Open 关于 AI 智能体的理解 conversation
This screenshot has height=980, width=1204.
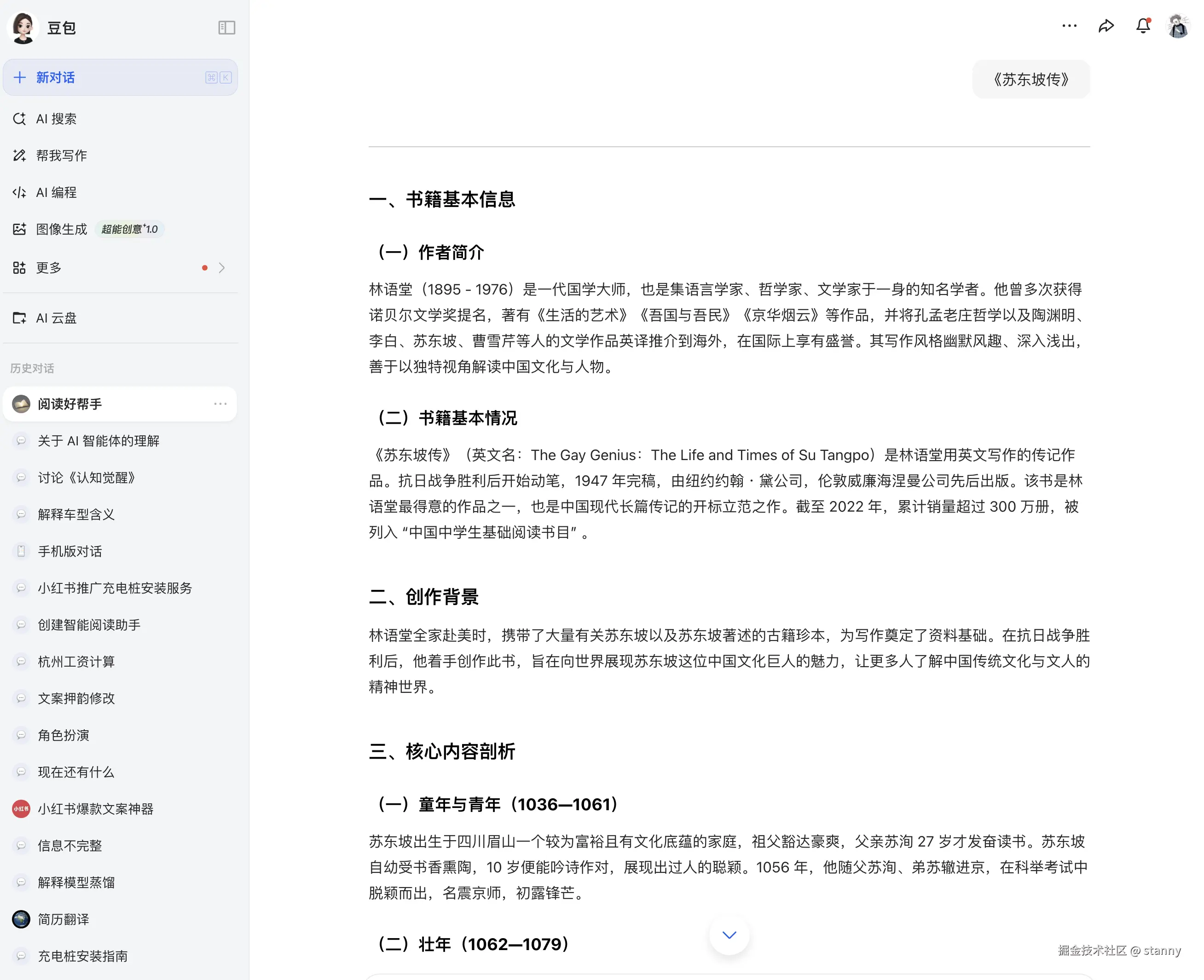coord(98,441)
